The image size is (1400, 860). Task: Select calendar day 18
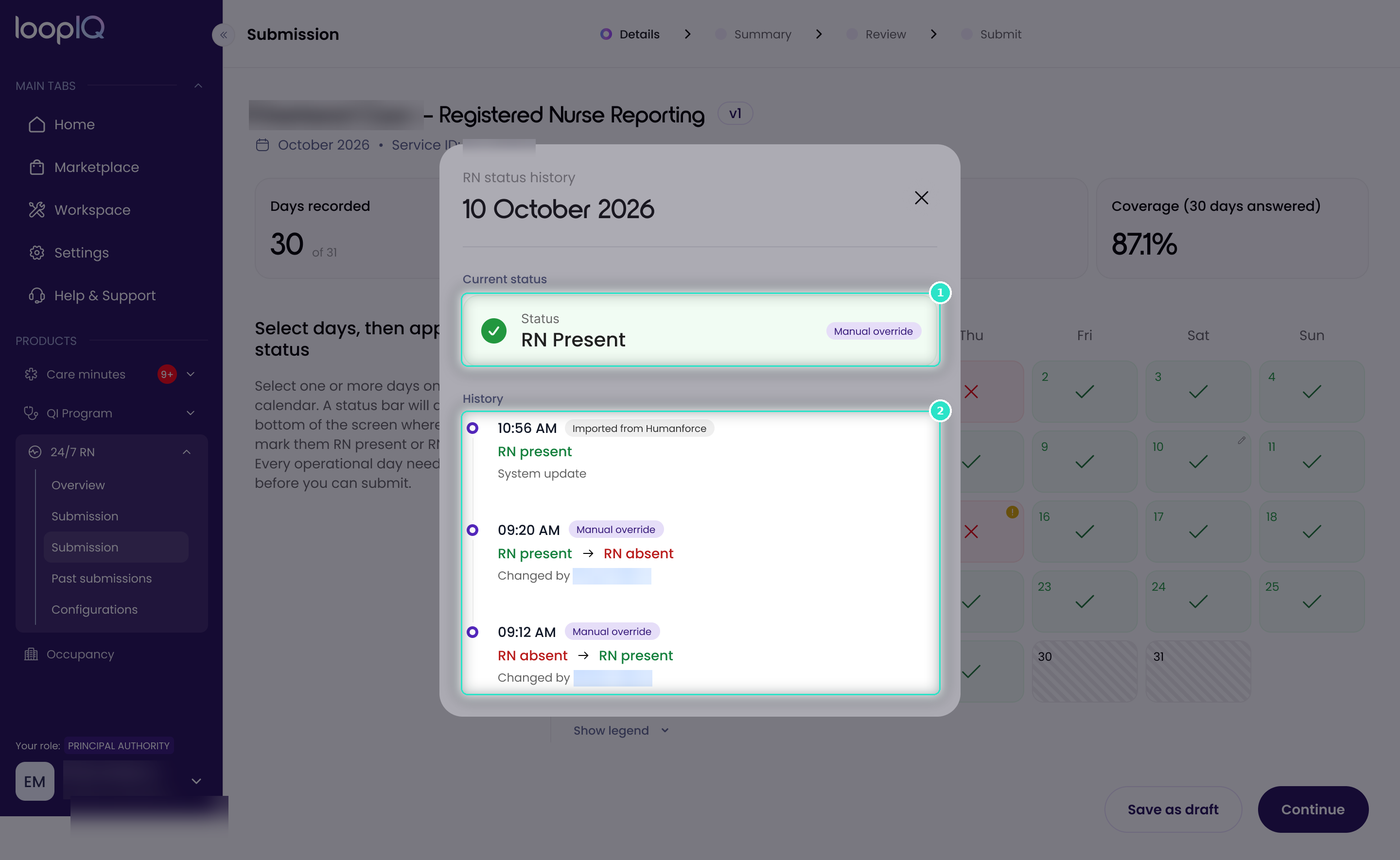(1312, 532)
